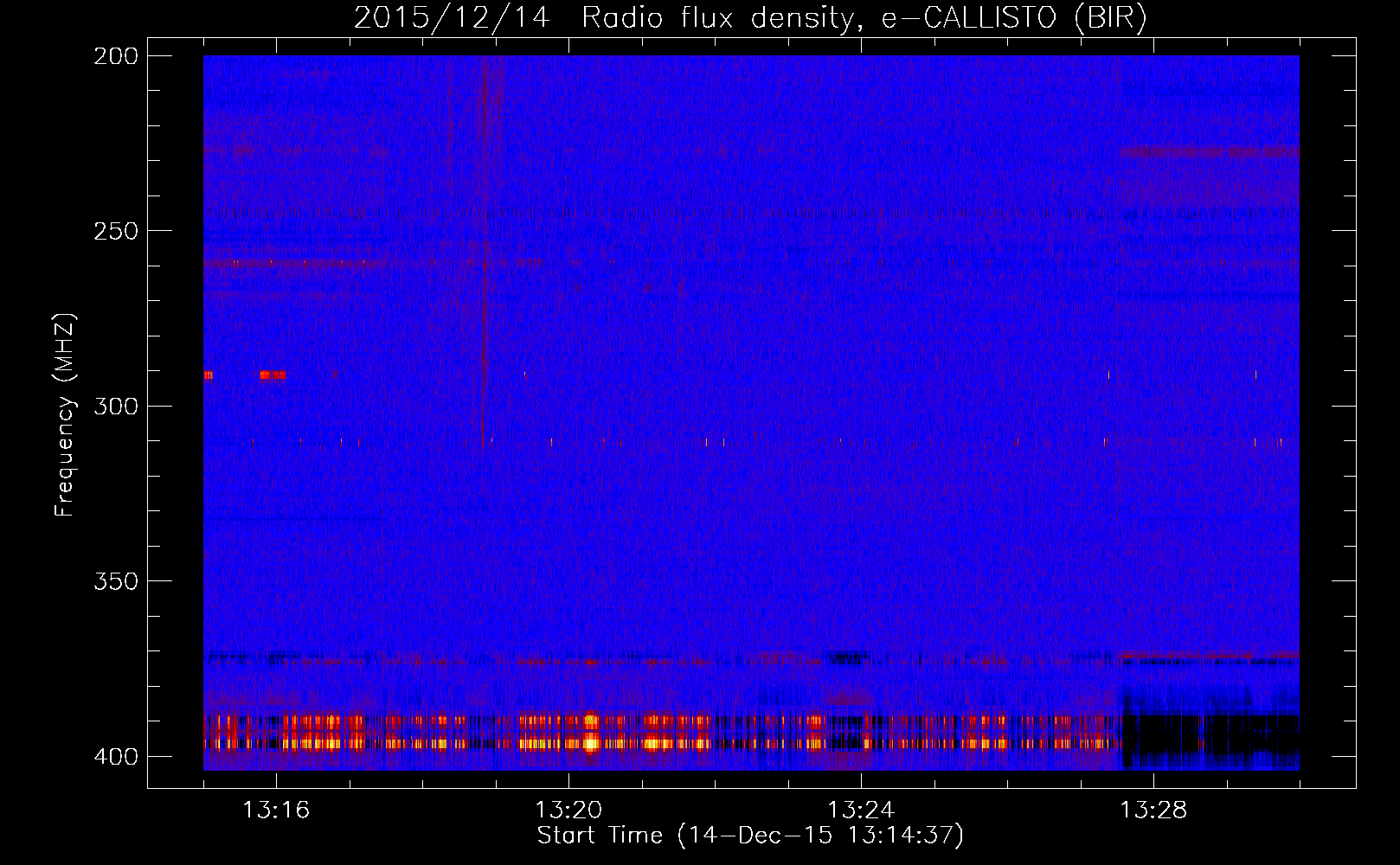Click the "Start Time (14-Dec-15 13:14:37)" label
Image resolution: width=1400 pixels, height=865 pixels.
(x=750, y=836)
